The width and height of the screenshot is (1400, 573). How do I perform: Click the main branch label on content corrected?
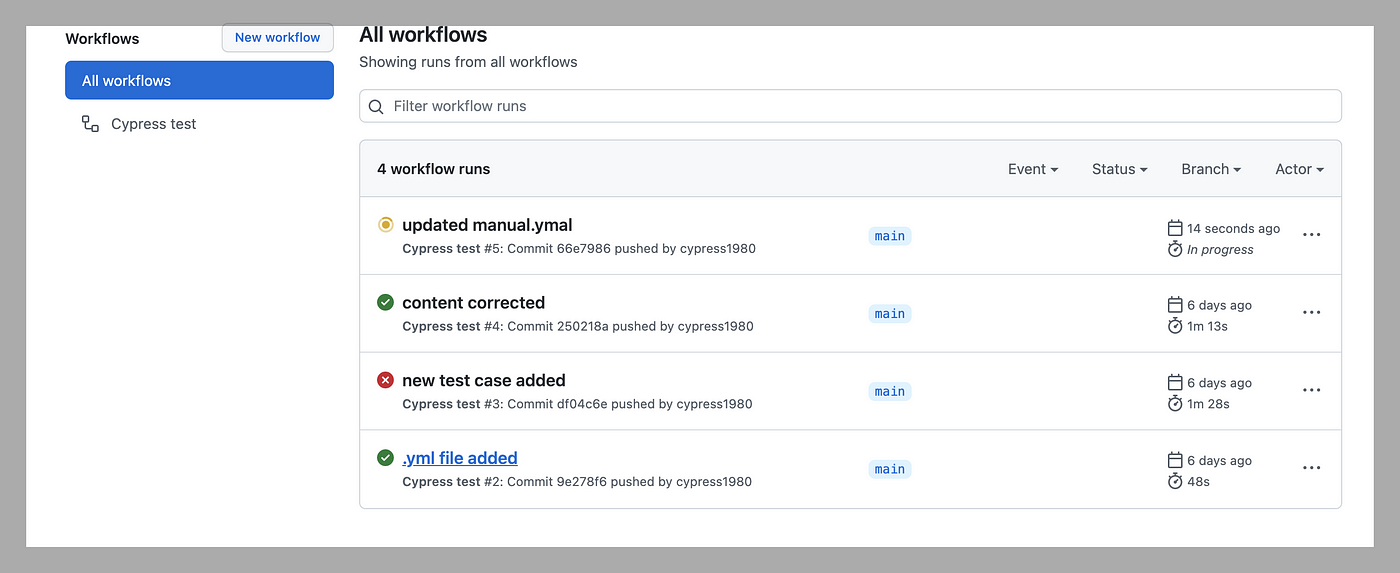[890, 314]
